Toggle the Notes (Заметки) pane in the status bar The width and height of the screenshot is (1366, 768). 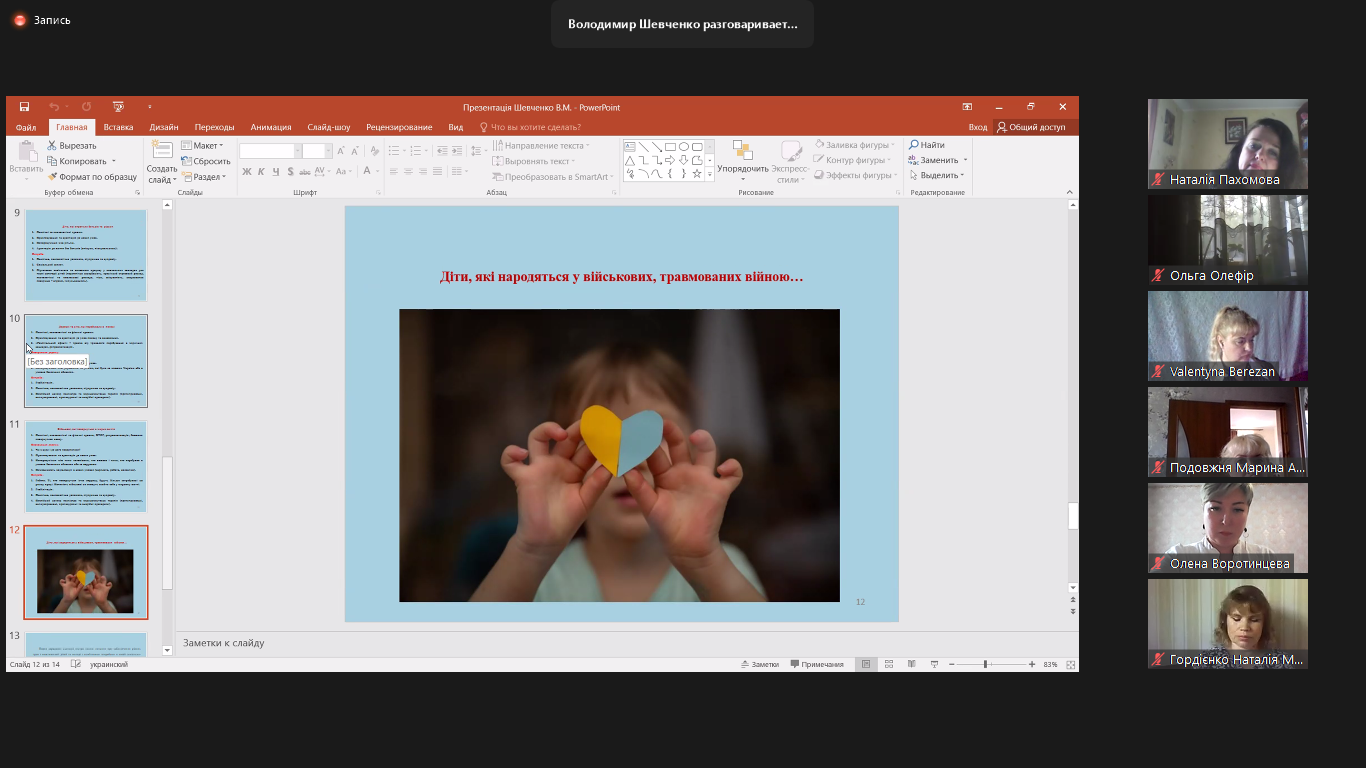click(x=759, y=664)
